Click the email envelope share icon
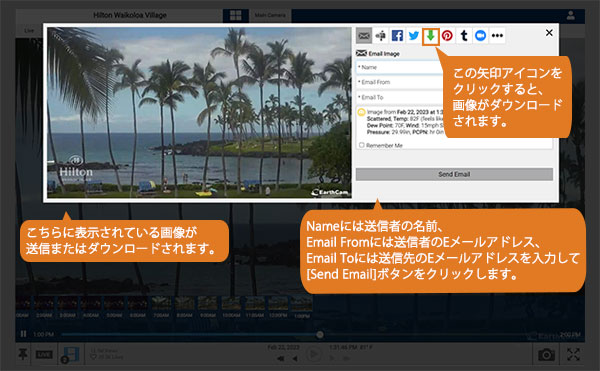The image size is (600, 371). click(364, 36)
